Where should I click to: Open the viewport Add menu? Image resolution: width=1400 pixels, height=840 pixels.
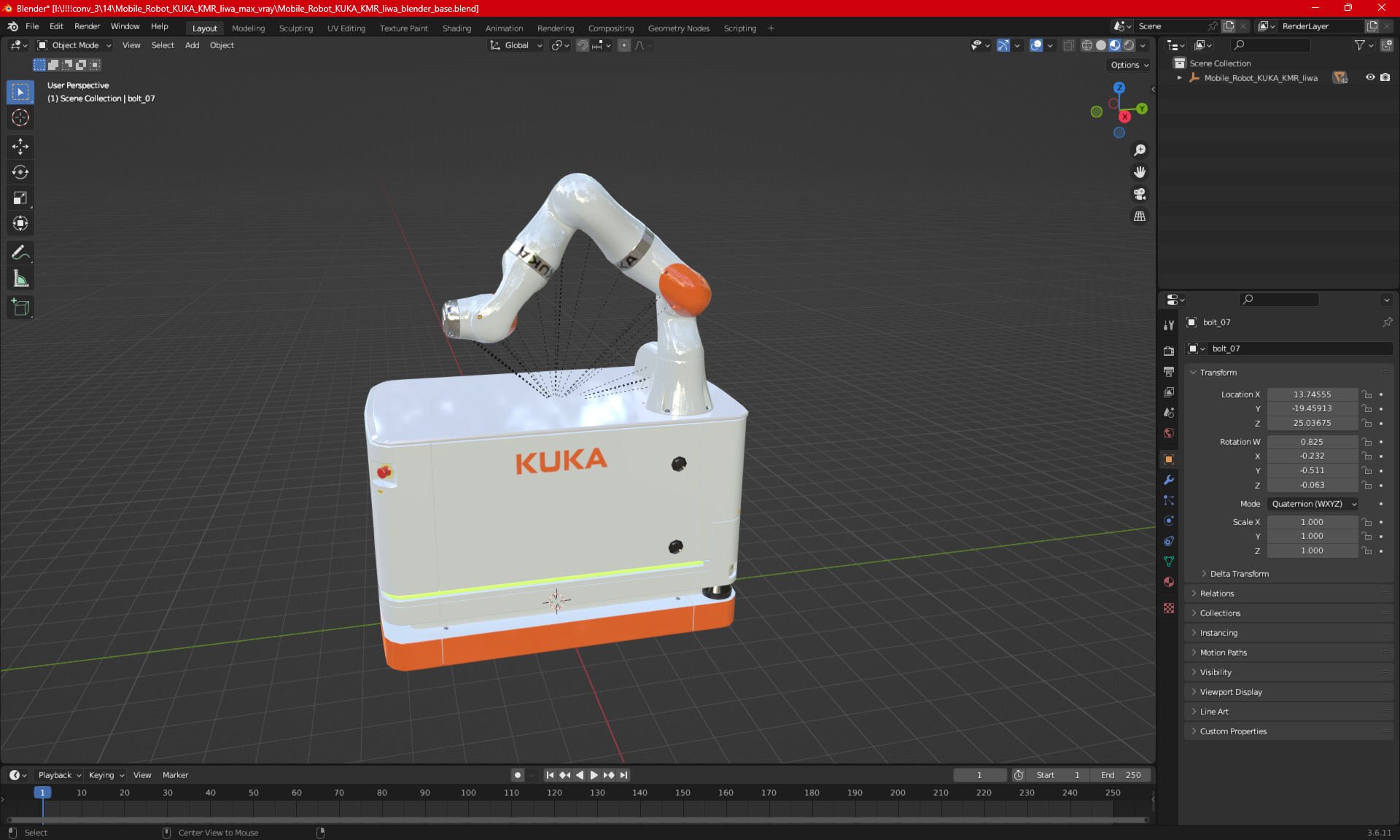(x=192, y=45)
